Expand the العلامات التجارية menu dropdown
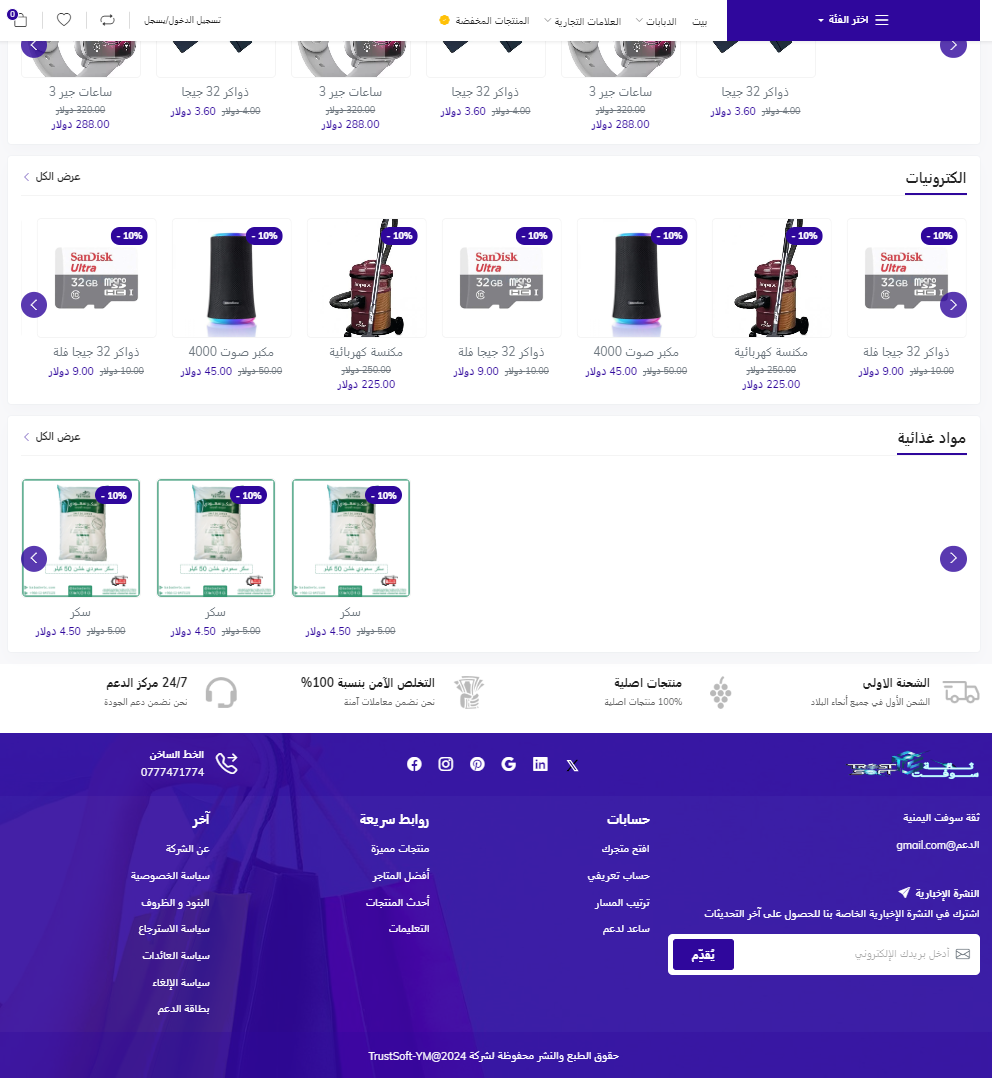 tap(583, 21)
